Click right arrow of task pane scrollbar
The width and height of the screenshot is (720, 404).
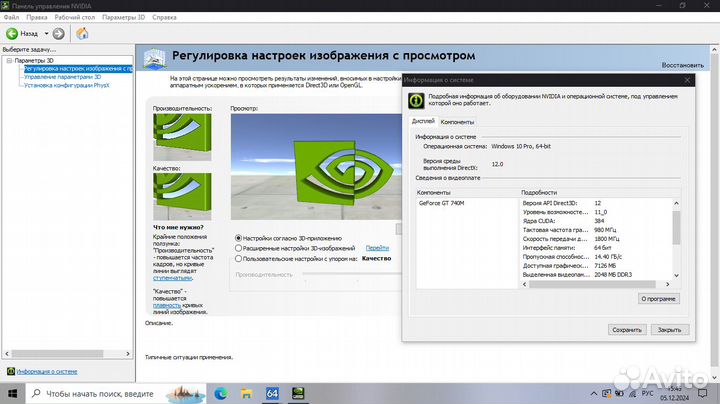pos(128,354)
